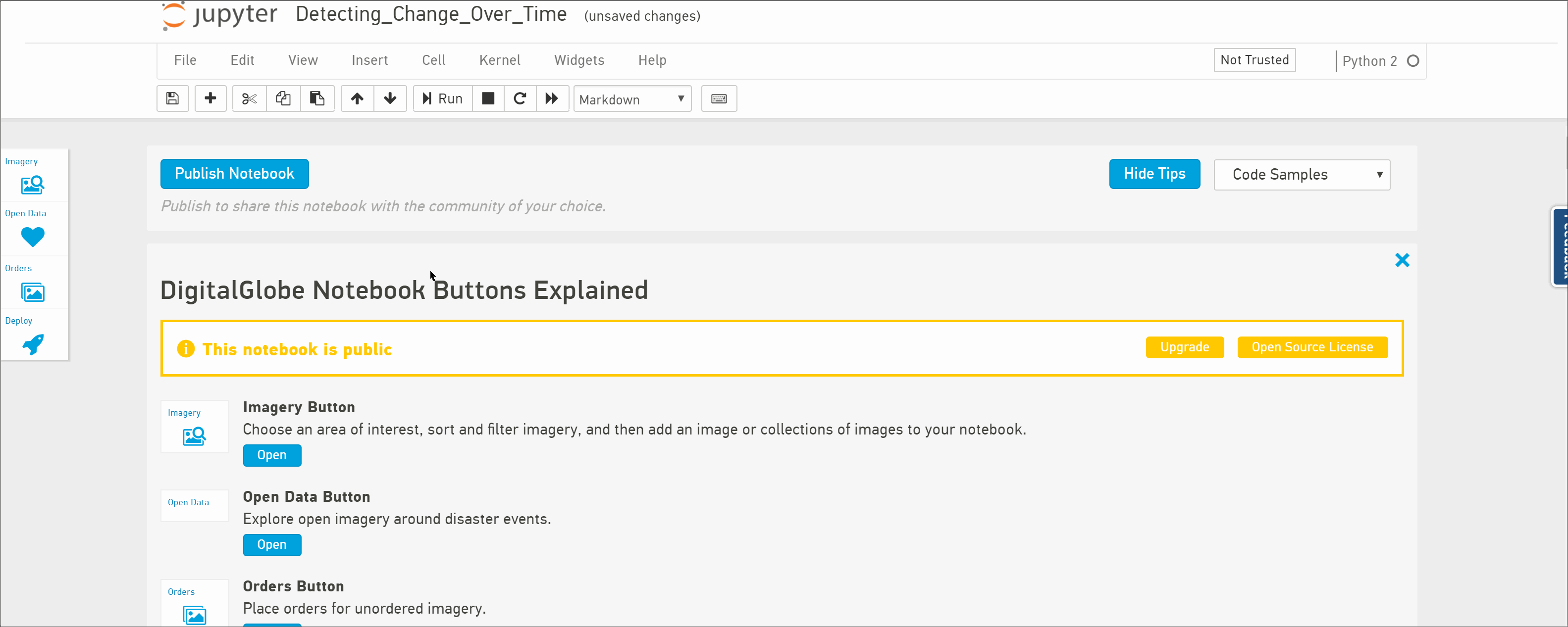
Task: Click the notebook title Detecting_Change_Over_Time
Action: [431, 14]
